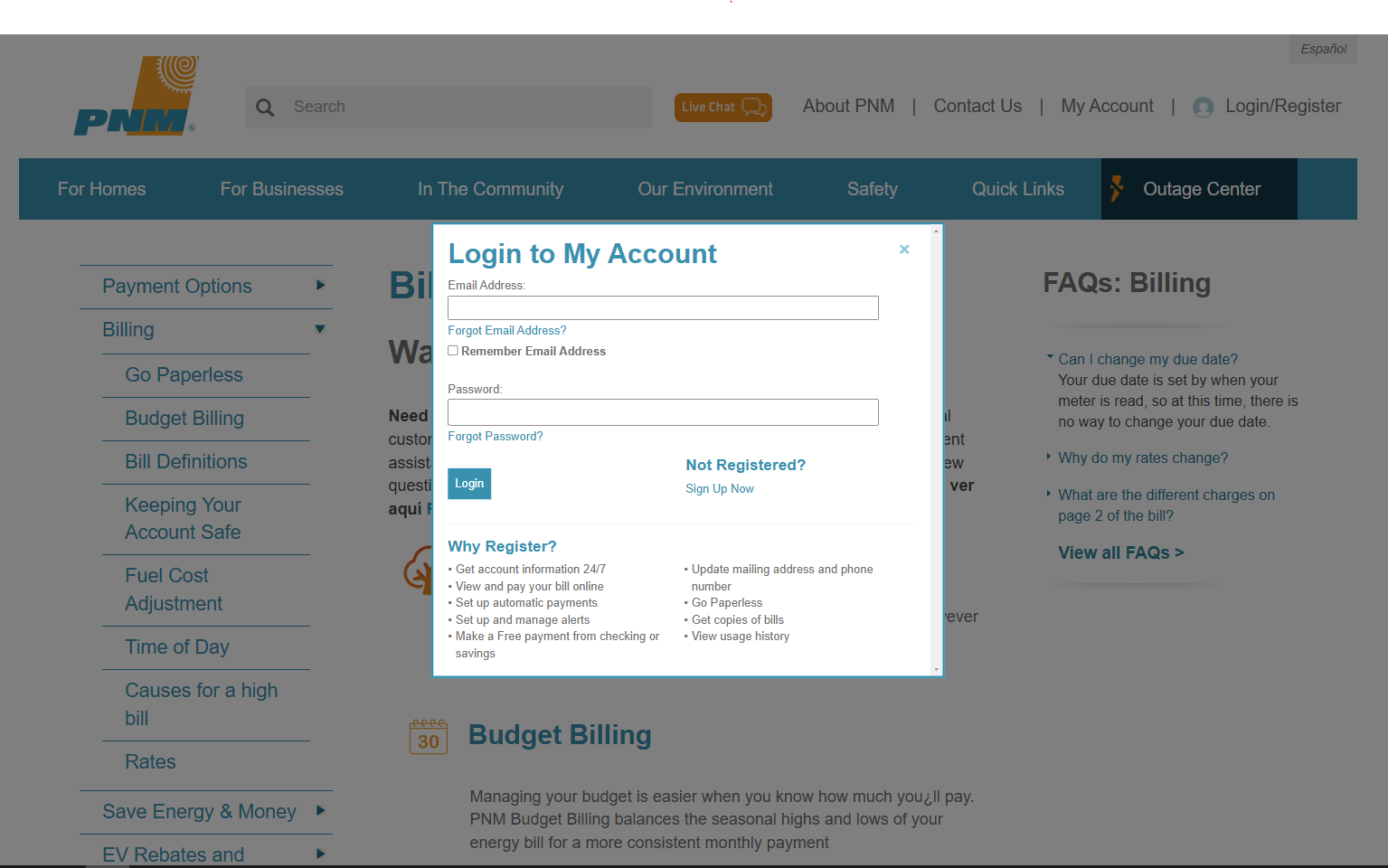Click the PNM logo
The width and height of the screenshot is (1388, 868).
pyautogui.click(x=136, y=96)
